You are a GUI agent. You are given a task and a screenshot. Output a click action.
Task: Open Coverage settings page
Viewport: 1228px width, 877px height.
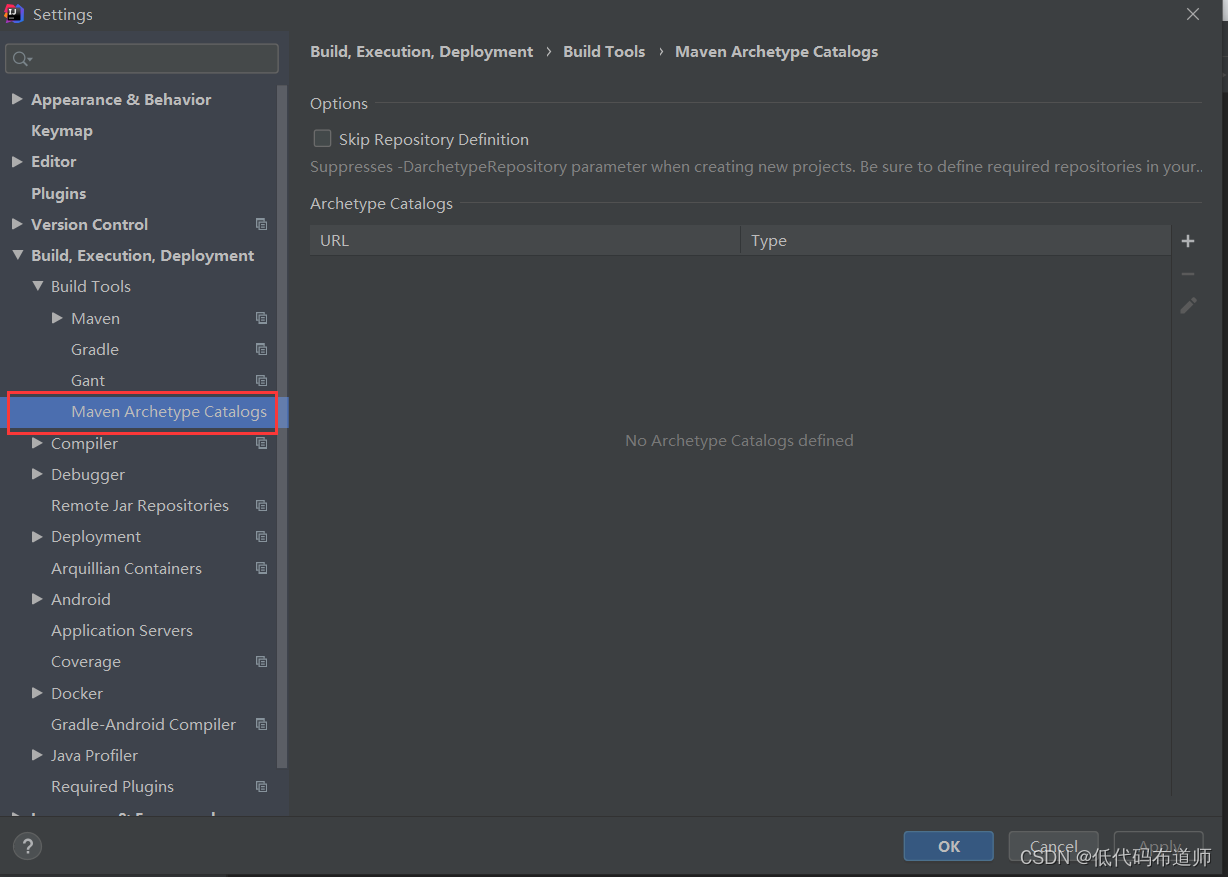86,661
